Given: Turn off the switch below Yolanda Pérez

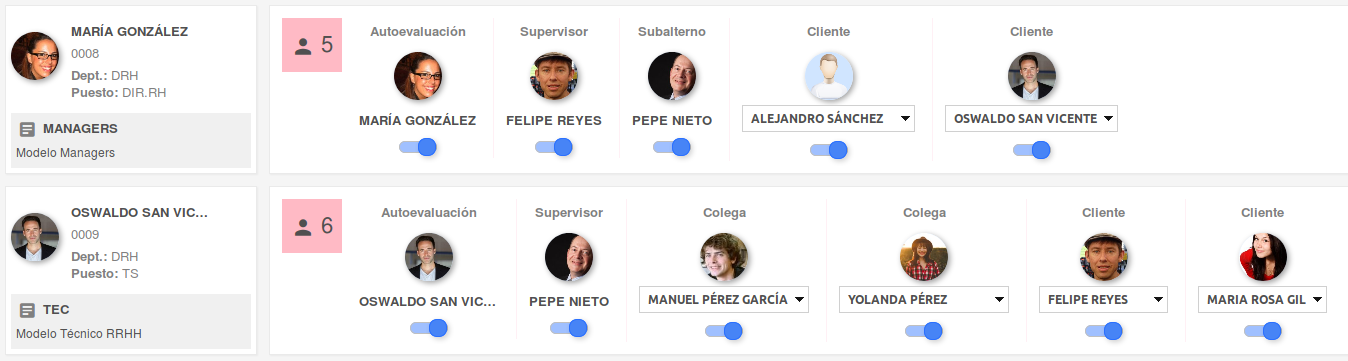Looking at the screenshot, I should [924, 331].
